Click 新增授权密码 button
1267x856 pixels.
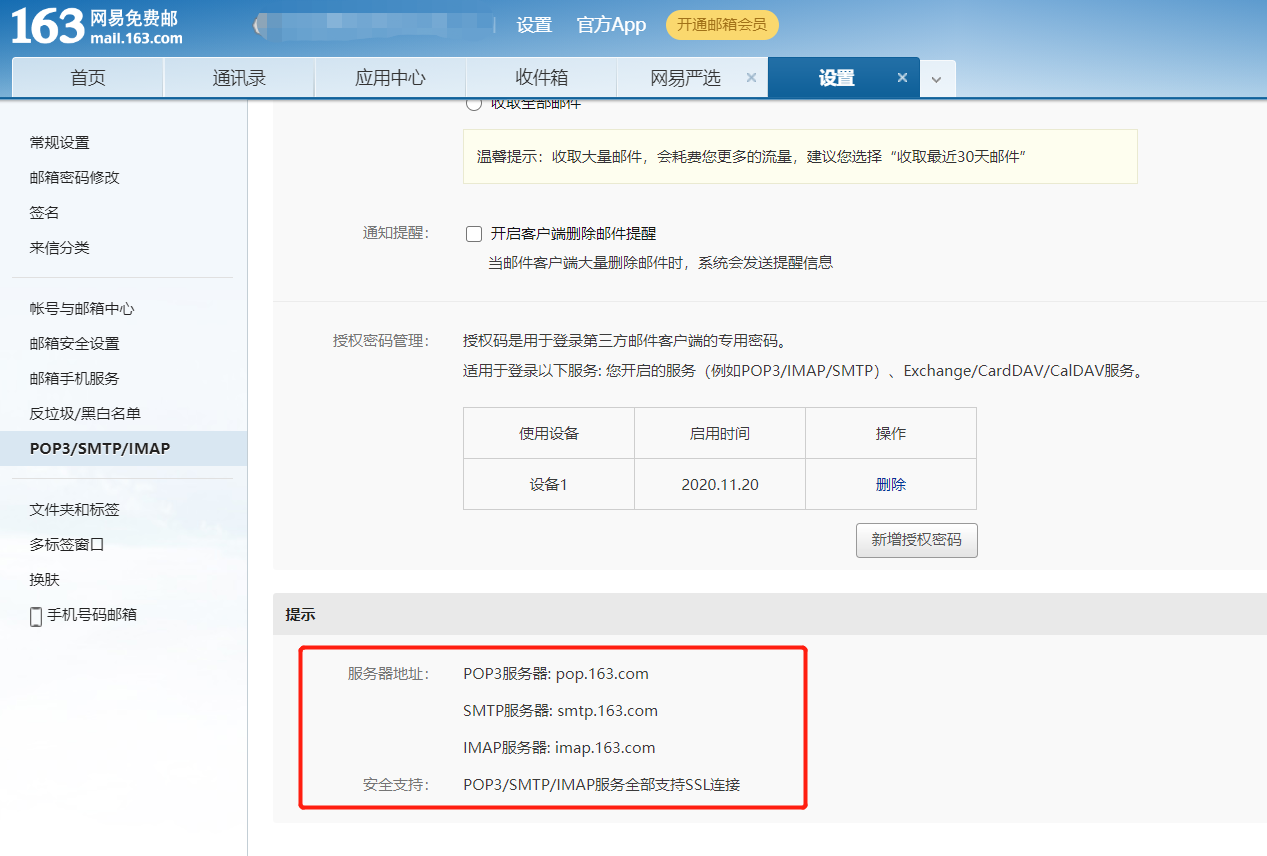[x=916, y=540]
